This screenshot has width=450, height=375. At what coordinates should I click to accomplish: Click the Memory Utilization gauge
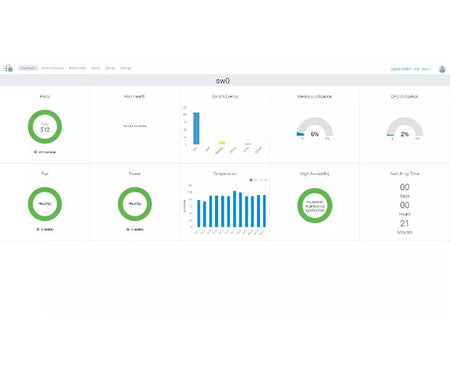coord(315,127)
